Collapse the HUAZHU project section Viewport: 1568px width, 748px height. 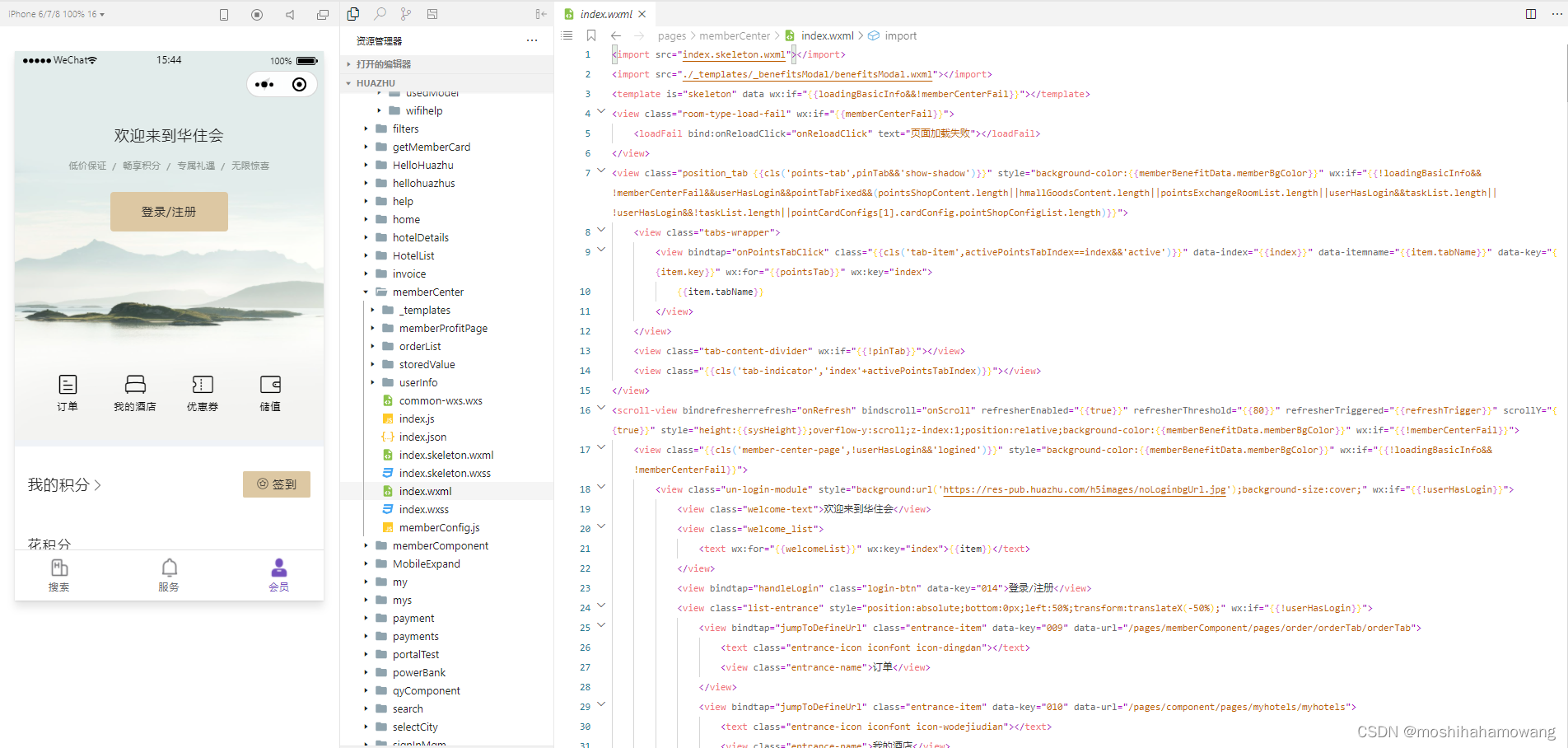pyautogui.click(x=446, y=83)
